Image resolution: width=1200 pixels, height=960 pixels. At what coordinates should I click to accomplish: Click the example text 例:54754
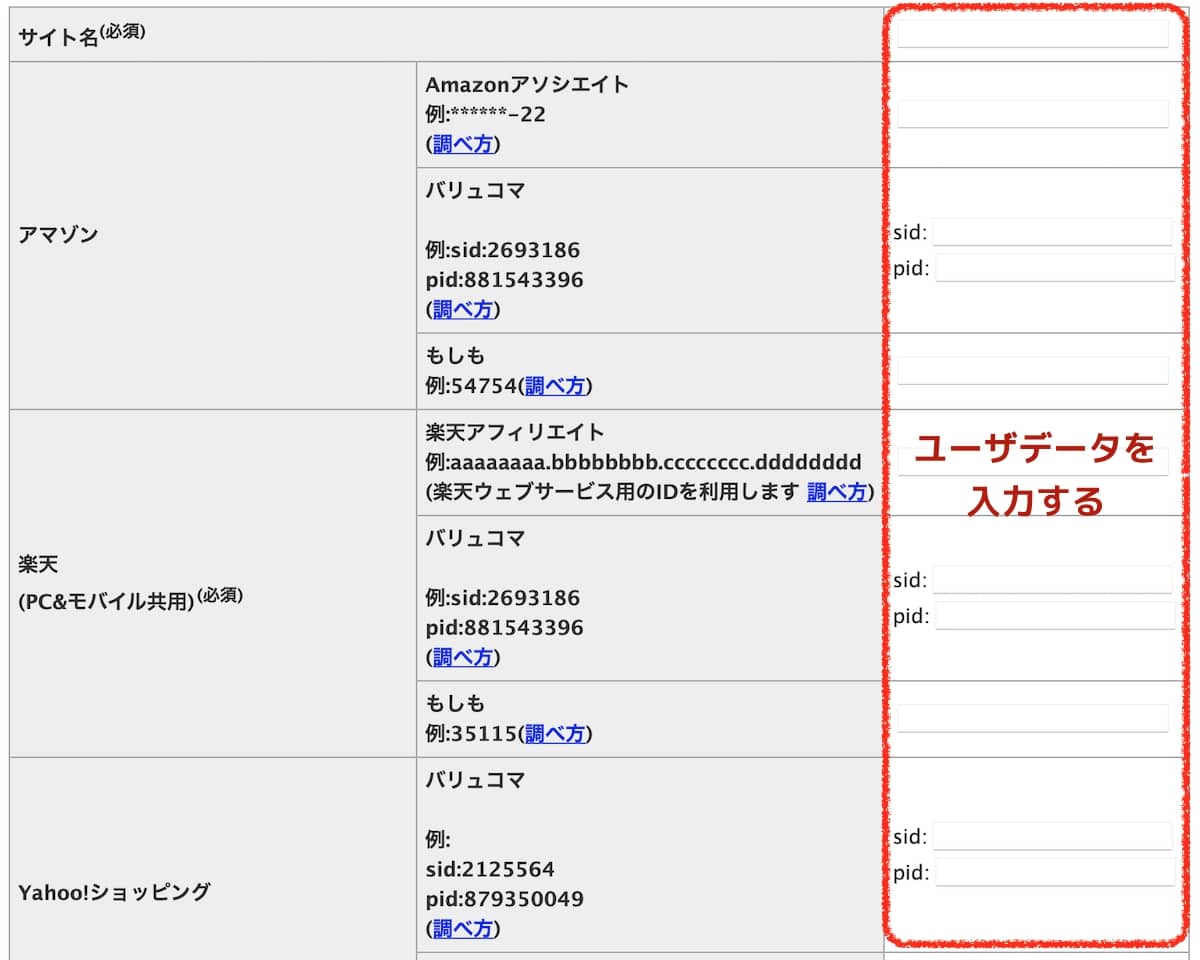470,386
